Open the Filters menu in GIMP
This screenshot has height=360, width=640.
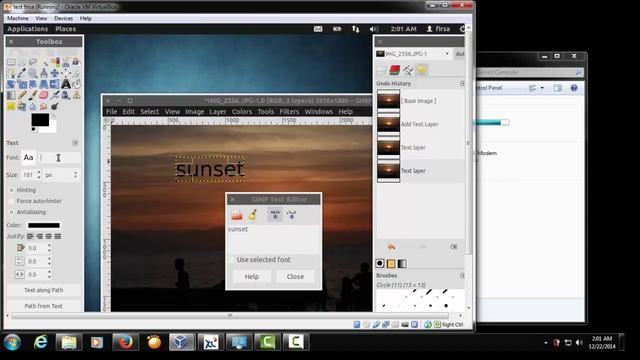click(289, 111)
